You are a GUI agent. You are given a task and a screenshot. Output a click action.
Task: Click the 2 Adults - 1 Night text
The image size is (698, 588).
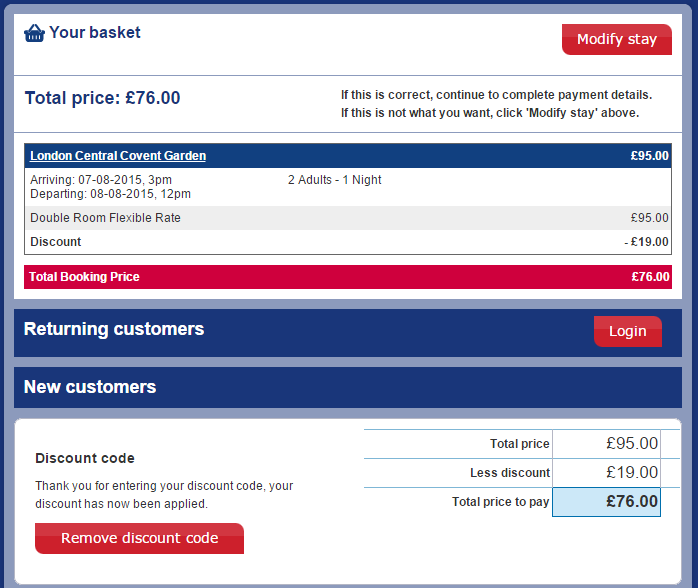click(335, 180)
